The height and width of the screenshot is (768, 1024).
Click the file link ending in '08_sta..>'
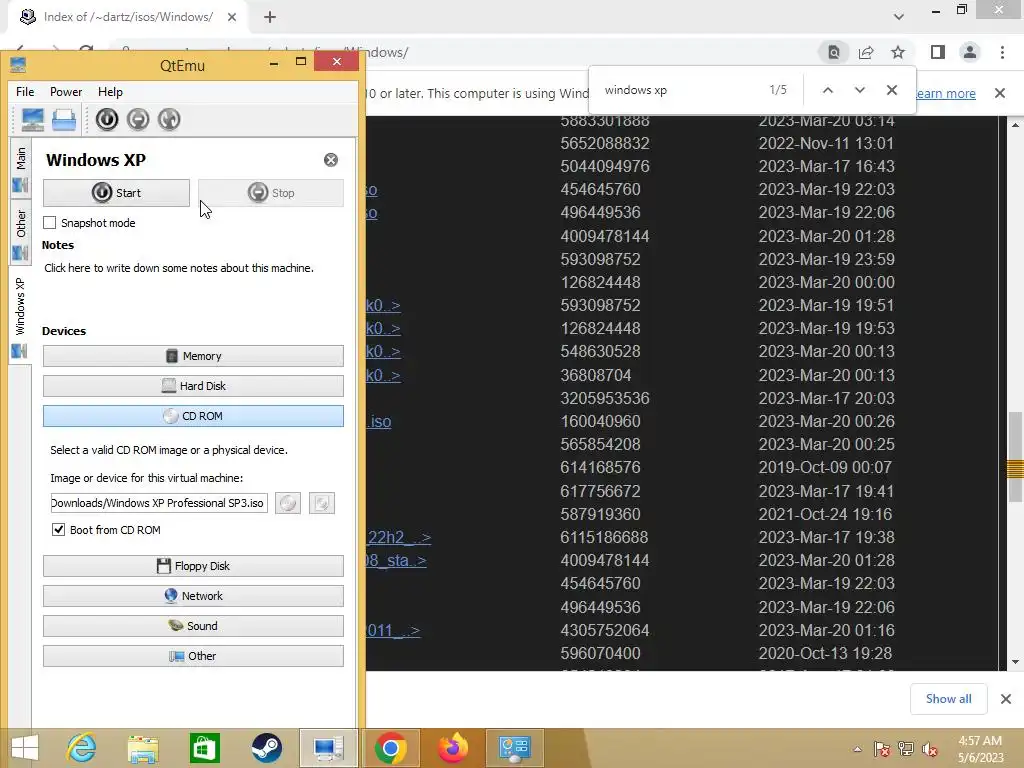[396, 560]
